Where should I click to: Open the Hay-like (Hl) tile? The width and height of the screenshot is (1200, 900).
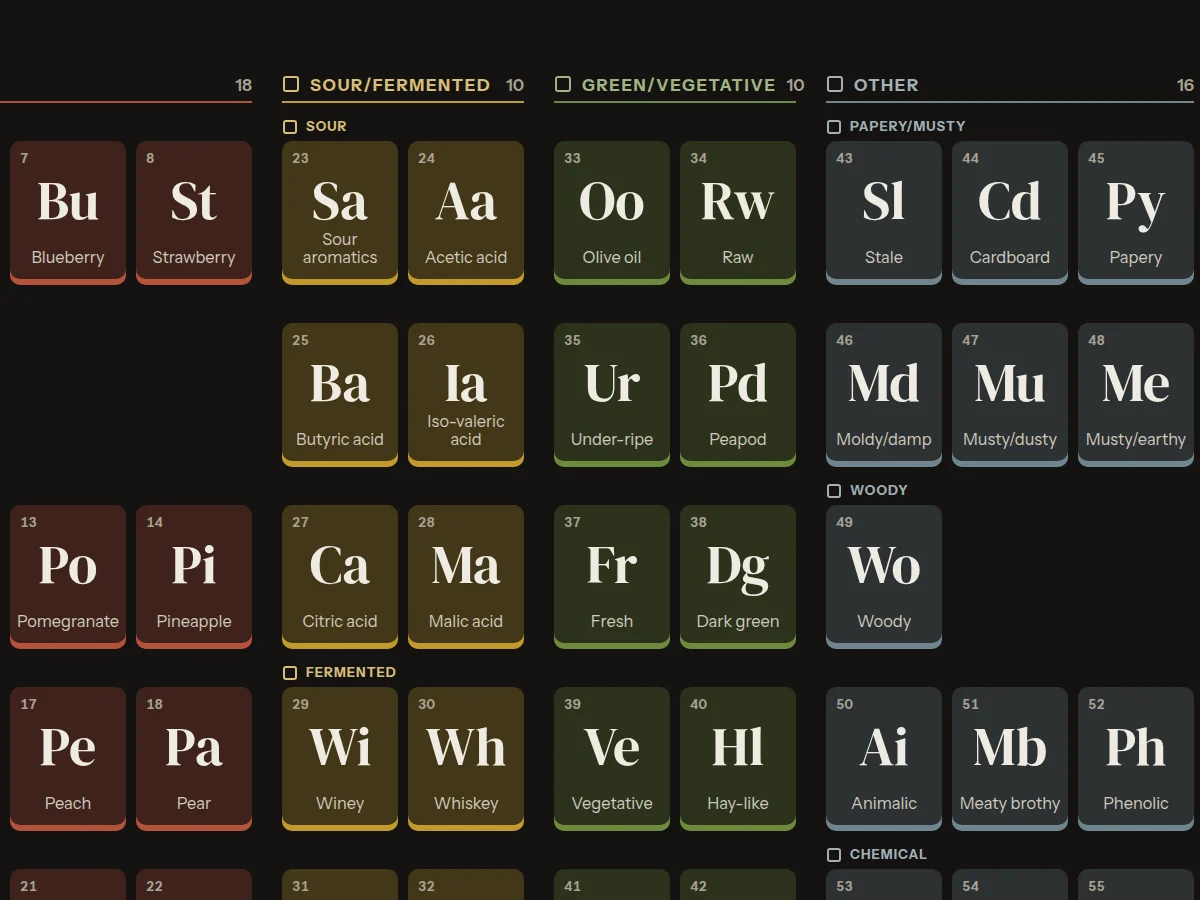[738, 759]
